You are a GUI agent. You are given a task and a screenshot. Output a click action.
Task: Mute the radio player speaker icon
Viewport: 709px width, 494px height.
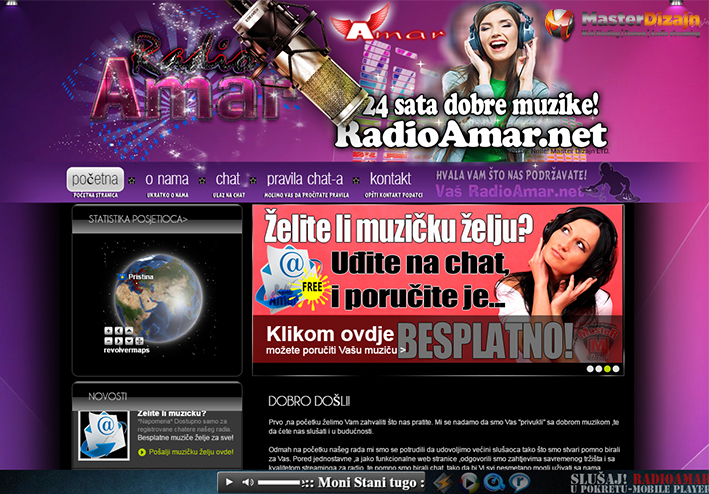[x=247, y=483]
